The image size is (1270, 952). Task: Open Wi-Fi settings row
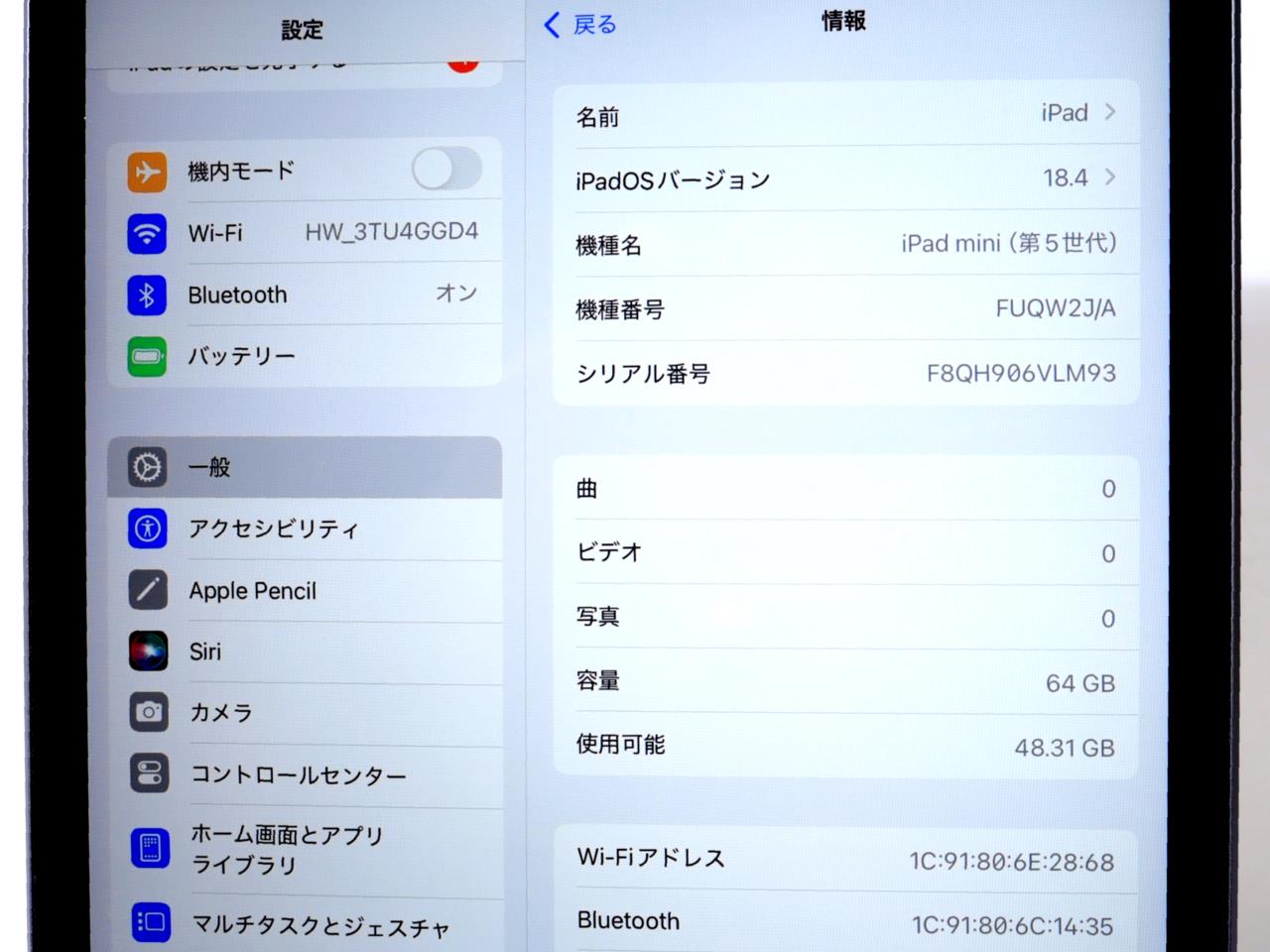305,233
